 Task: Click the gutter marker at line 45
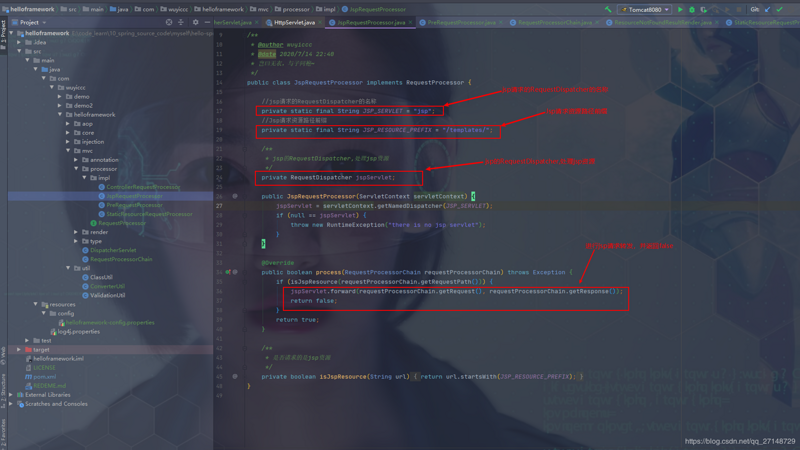235,377
